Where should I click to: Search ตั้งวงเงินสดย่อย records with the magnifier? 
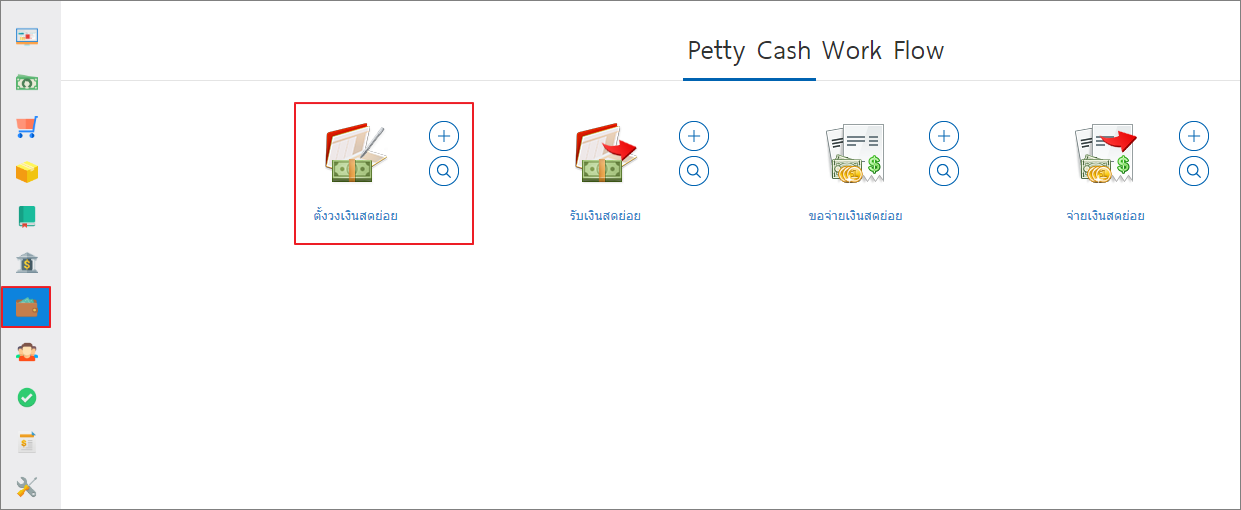tap(444, 171)
